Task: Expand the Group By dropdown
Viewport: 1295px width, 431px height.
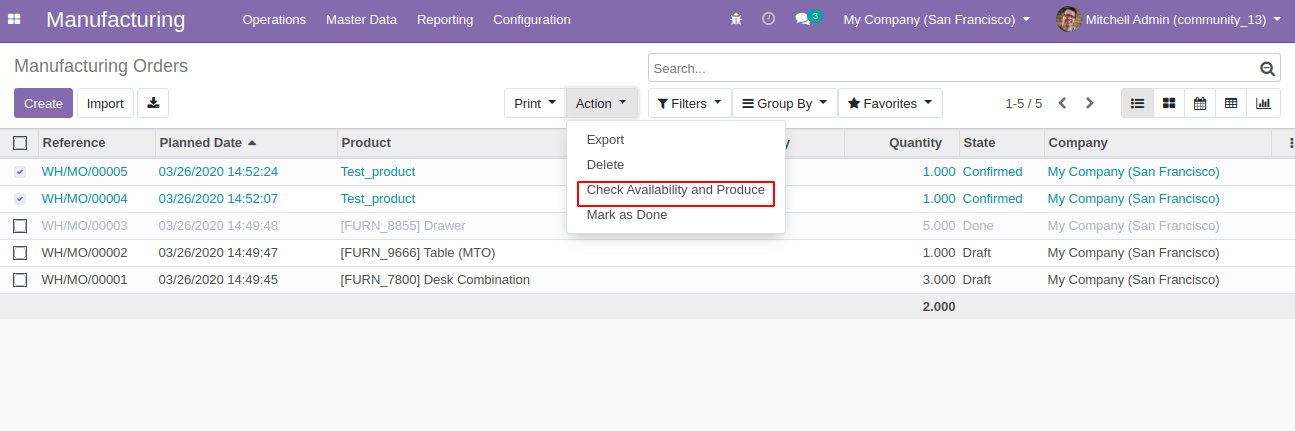Action: [784, 103]
